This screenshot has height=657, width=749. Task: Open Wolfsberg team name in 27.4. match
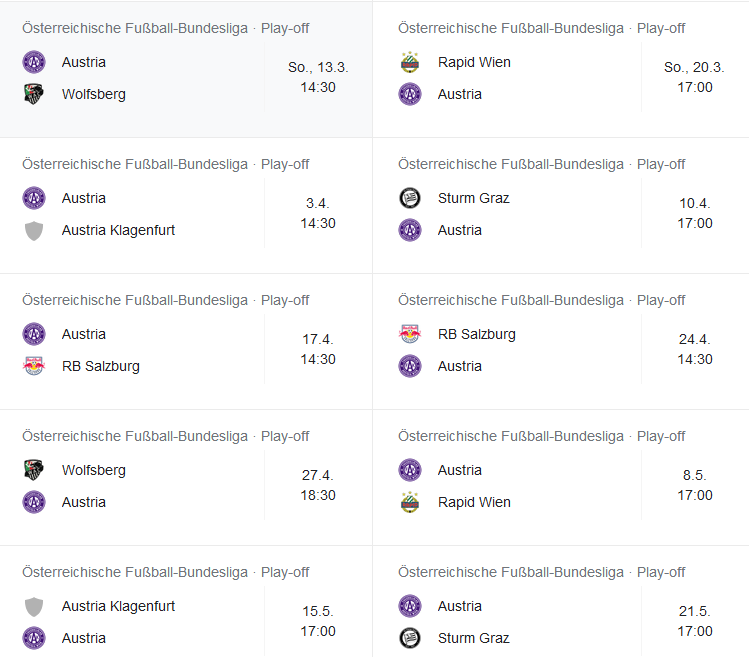pyautogui.click(x=94, y=470)
